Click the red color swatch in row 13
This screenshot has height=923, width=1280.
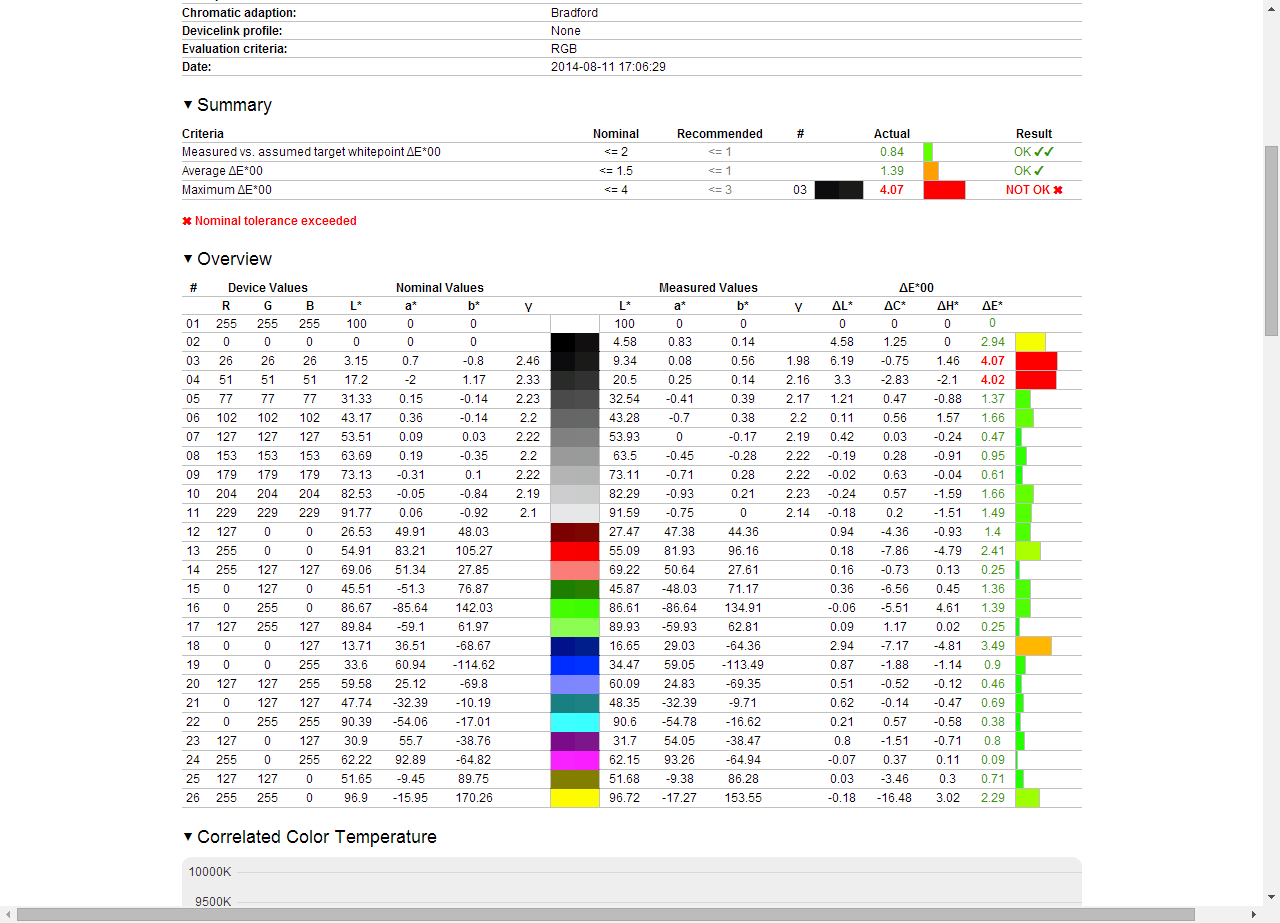[x=575, y=551]
